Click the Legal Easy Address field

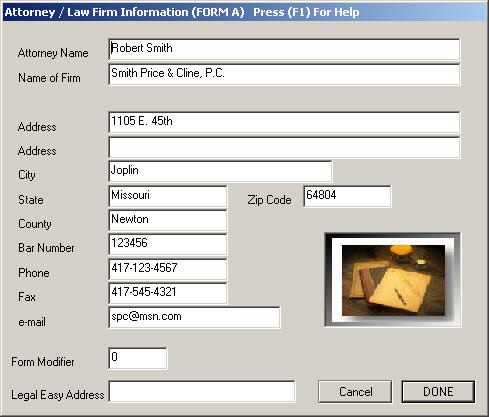click(x=202, y=391)
